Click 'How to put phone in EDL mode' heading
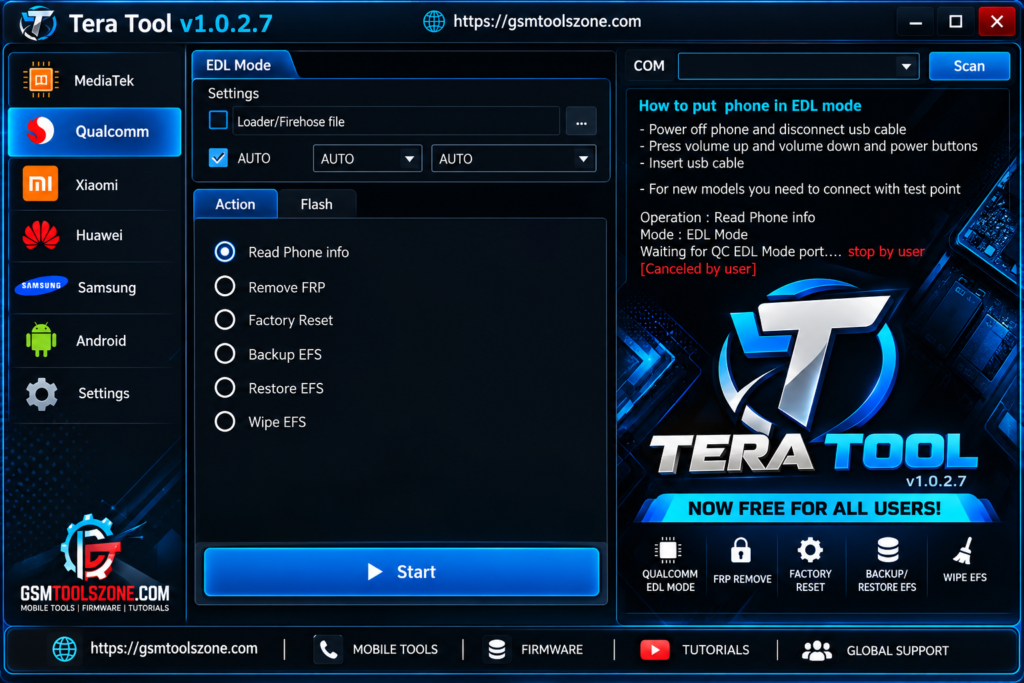 750,106
